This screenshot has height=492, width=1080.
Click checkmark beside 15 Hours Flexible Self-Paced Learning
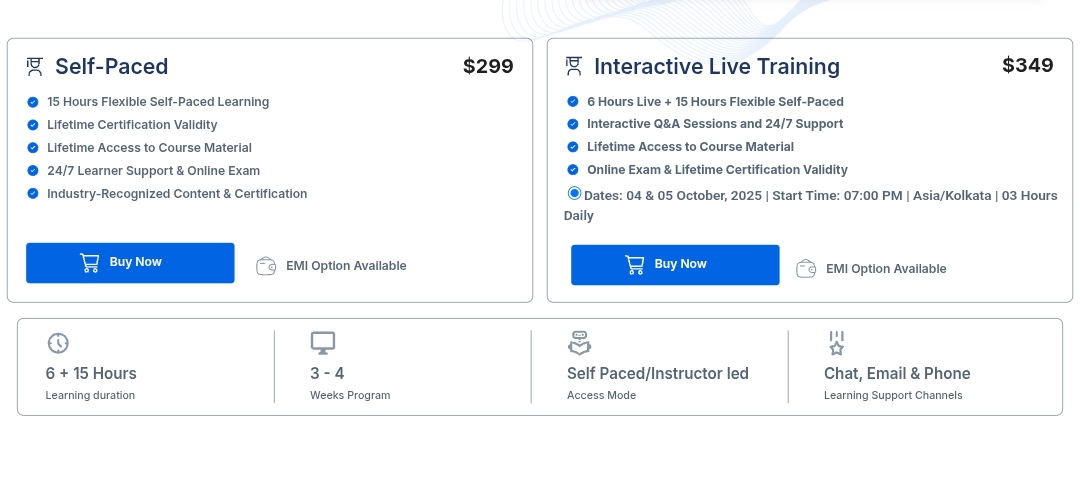point(33,102)
